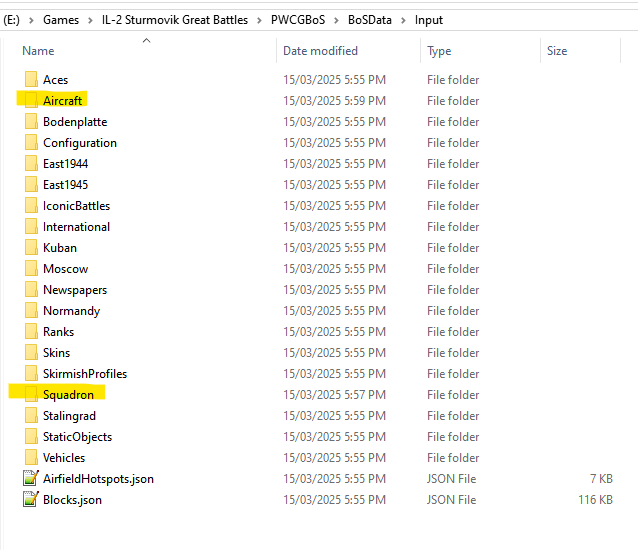Select the Aces folder icon
Screen dimensions: 638x550
[x=31, y=79]
